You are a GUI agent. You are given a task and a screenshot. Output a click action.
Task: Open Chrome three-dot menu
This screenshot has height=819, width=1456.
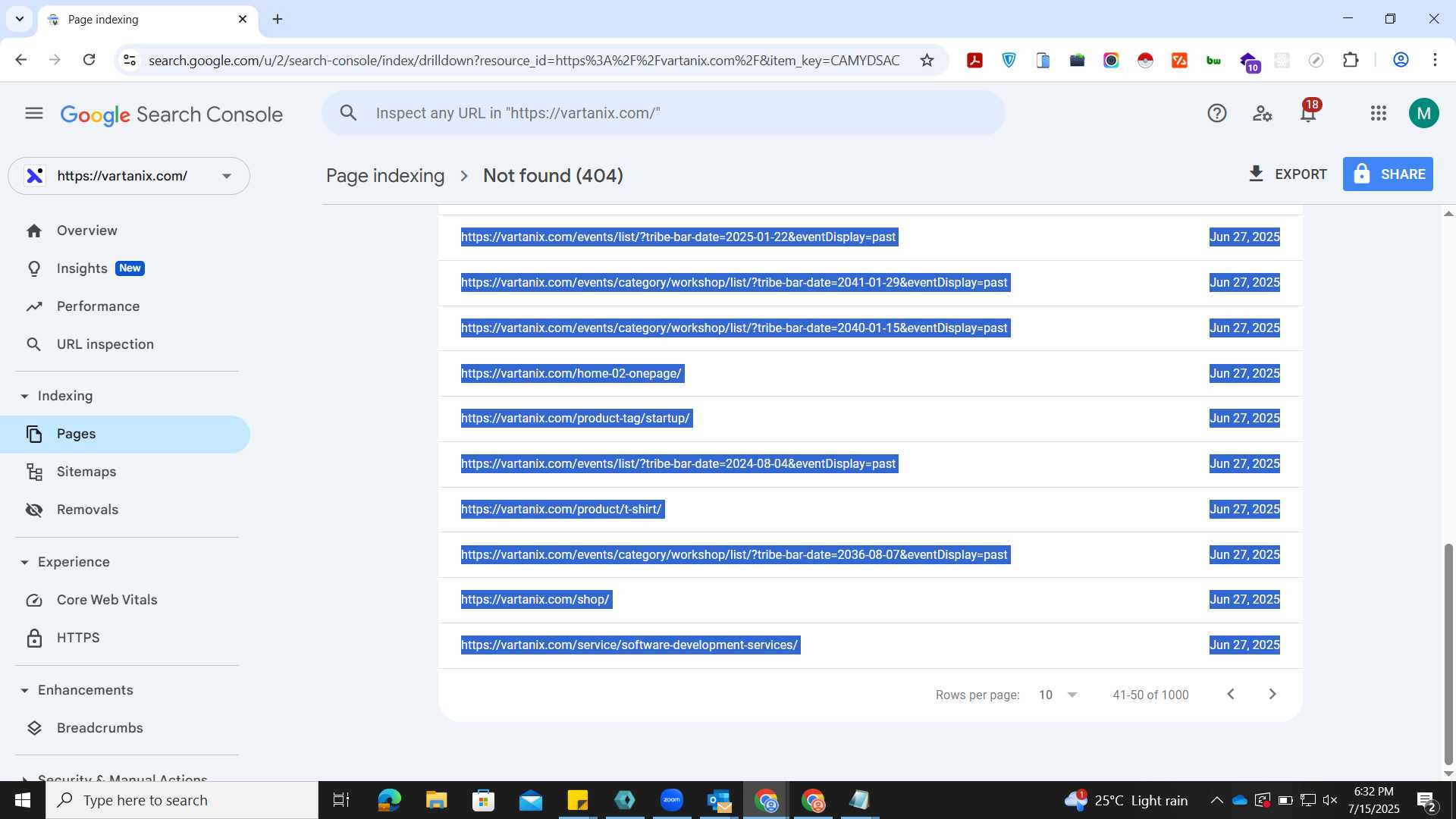click(1435, 60)
